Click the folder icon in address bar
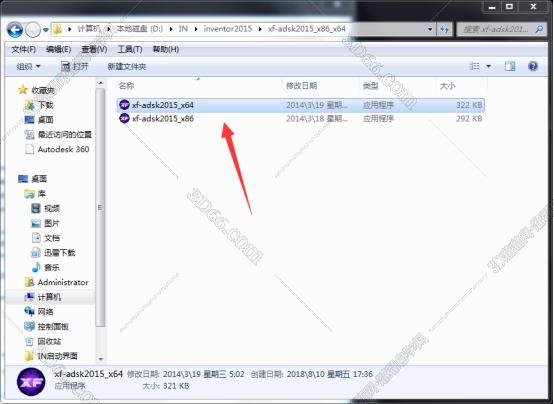 coord(58,29)
